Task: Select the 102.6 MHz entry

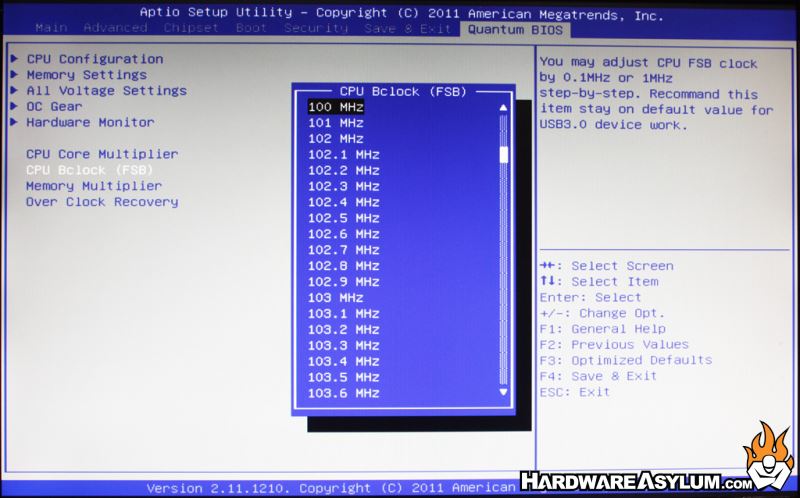Action: [x=344, y=234]
